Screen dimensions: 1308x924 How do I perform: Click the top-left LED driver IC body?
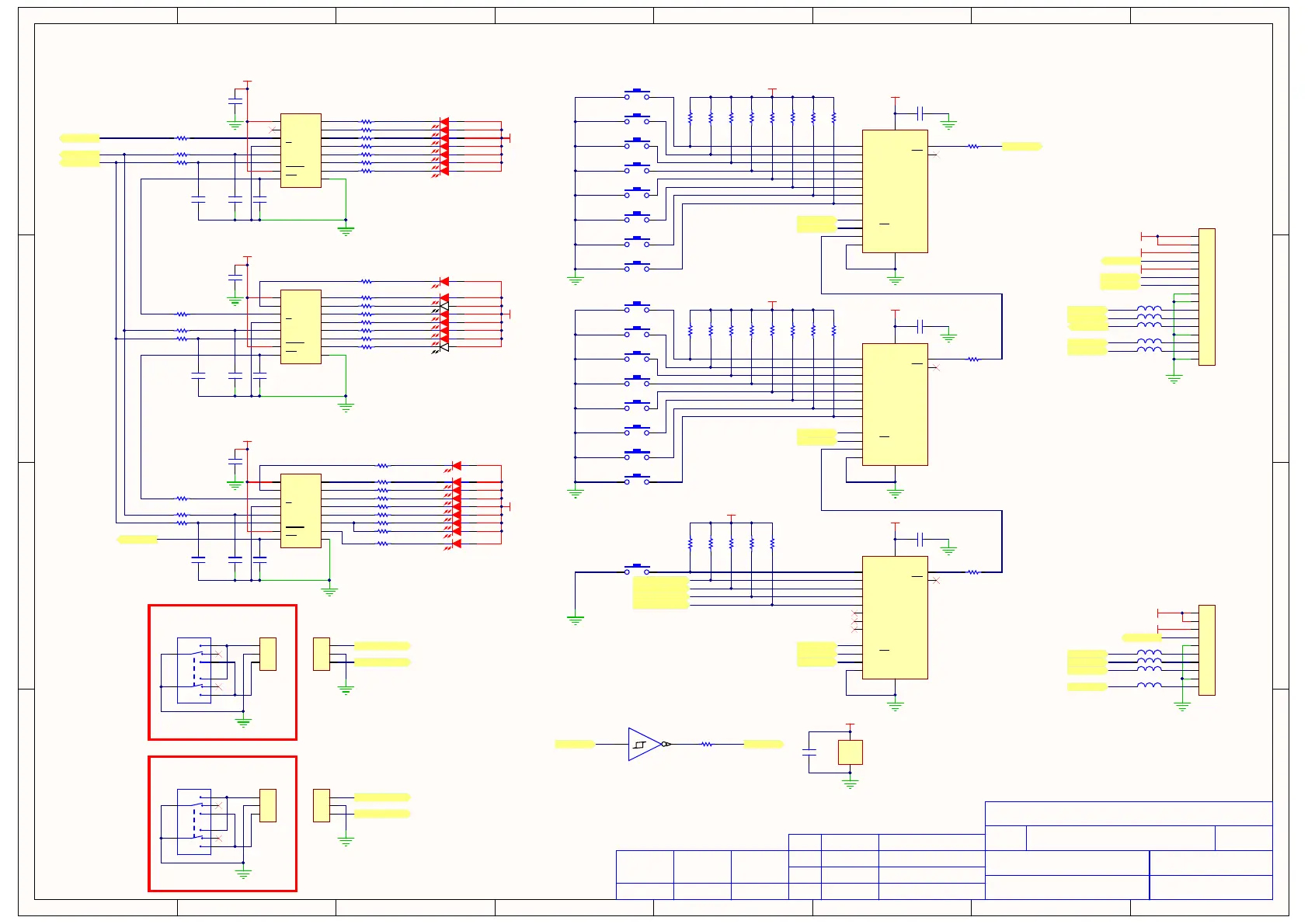point(301,151)
